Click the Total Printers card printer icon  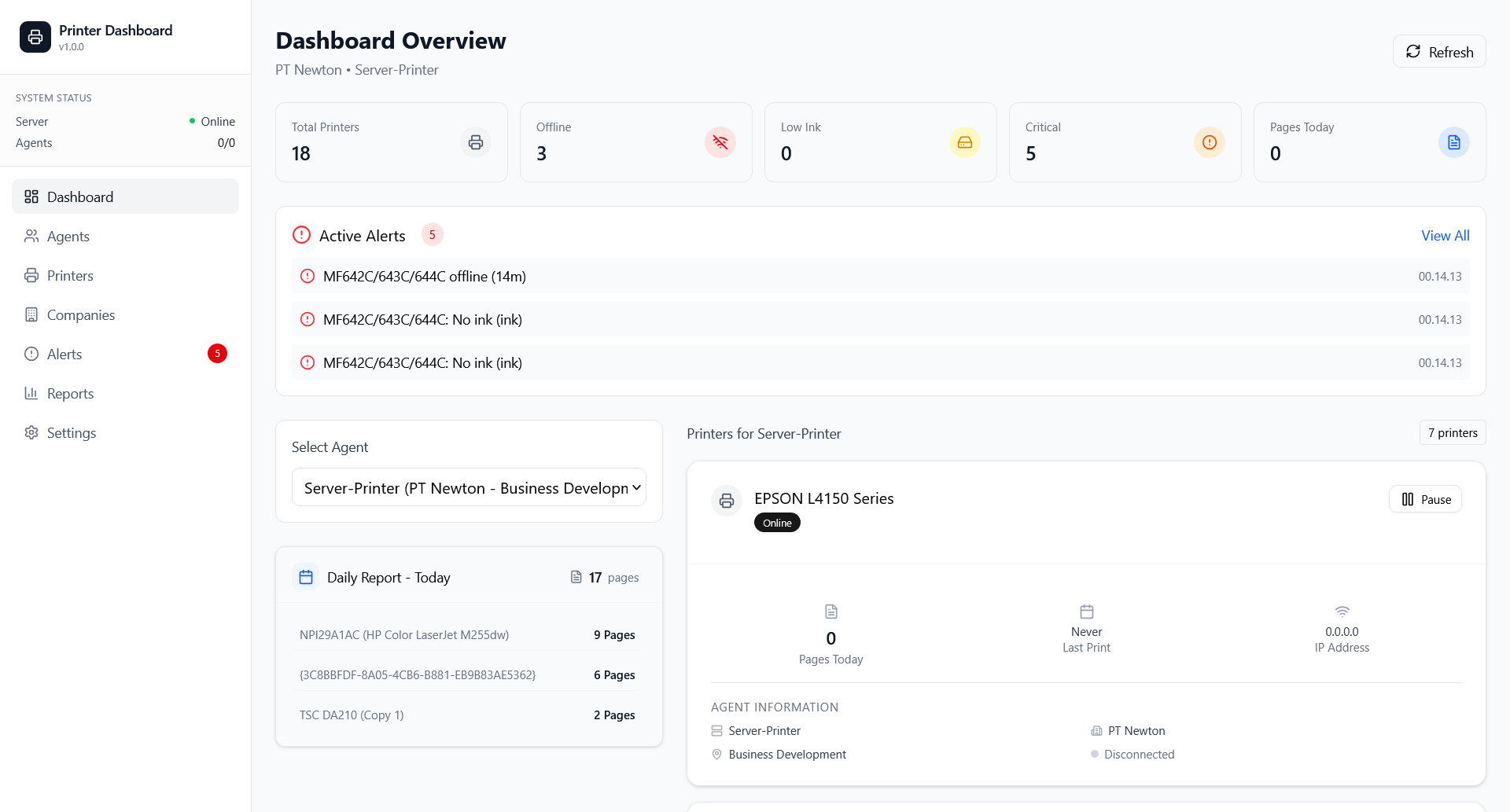tap(476, 142)
